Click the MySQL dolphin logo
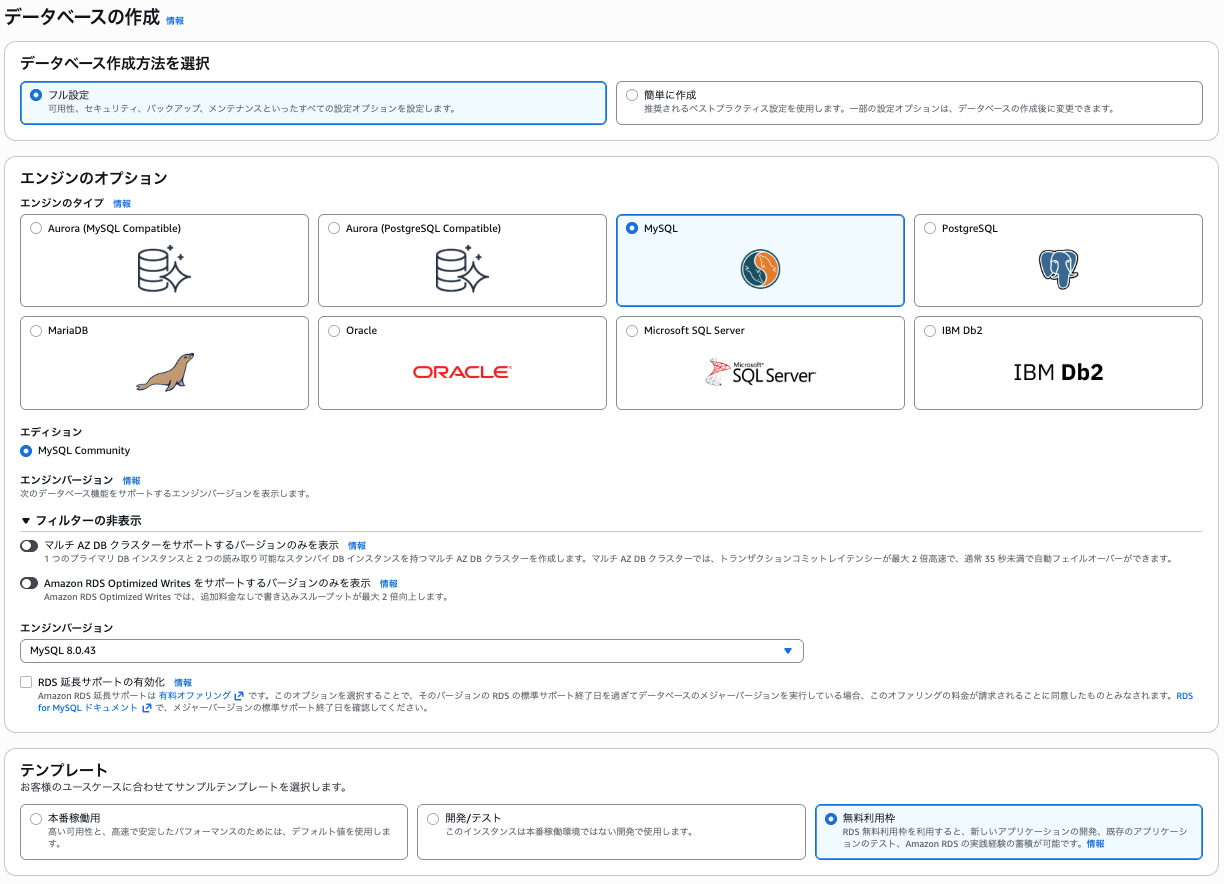Screen dimensions: 1224x884 (760, 269)
